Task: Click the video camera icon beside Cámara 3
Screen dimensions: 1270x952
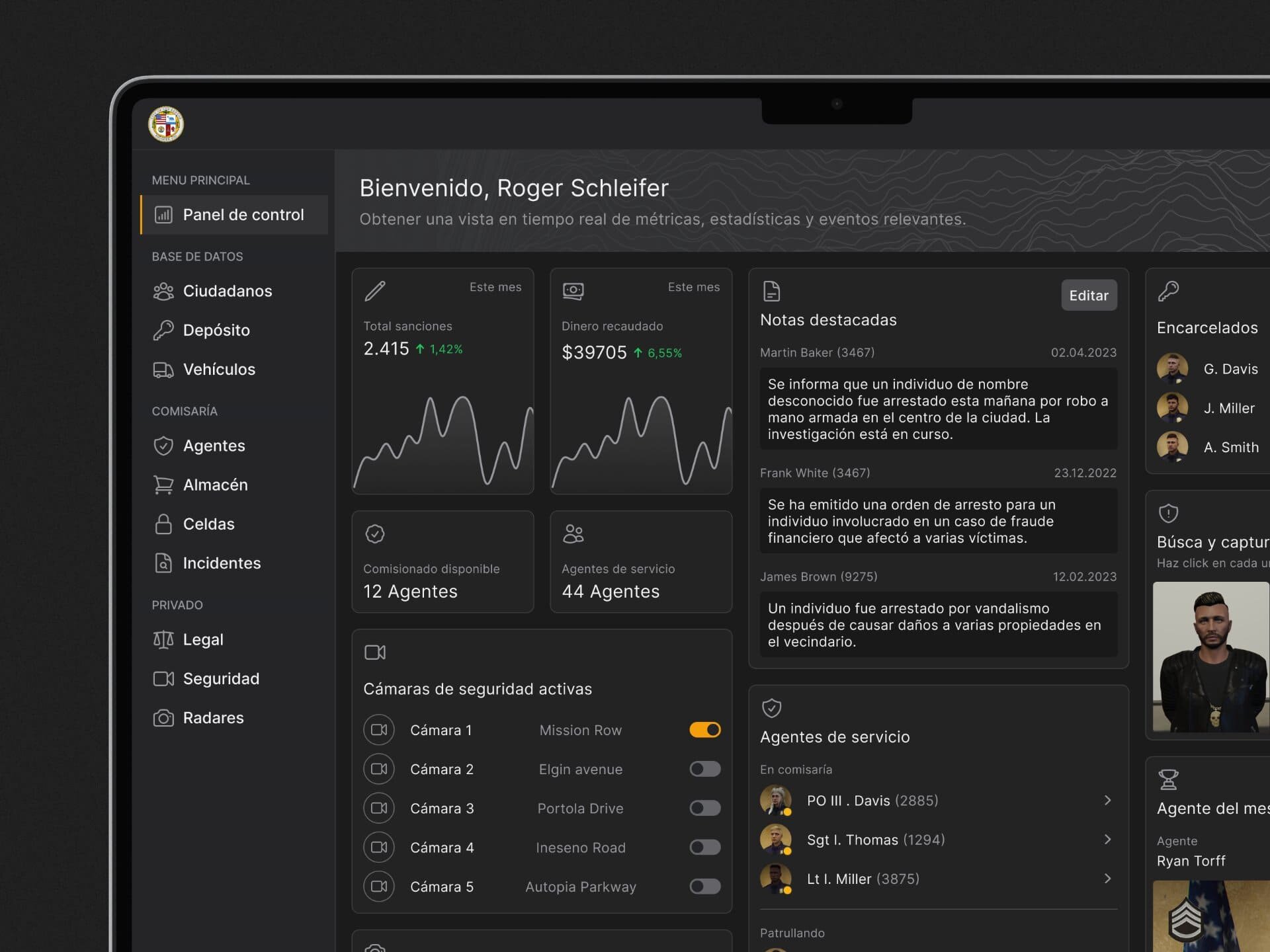Action: click(x=379, y=808)
